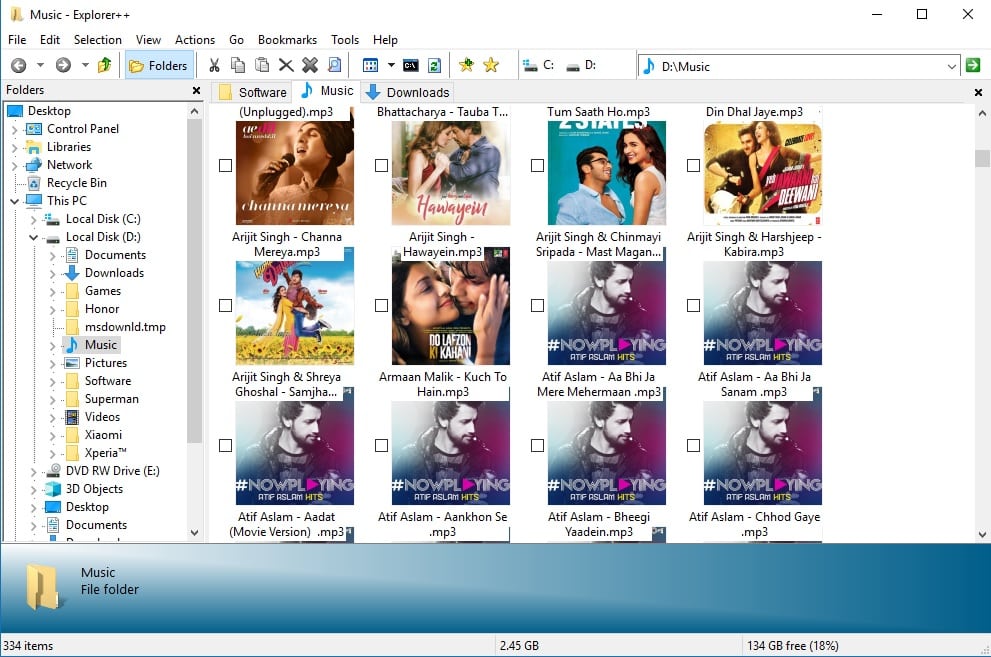Select the Channa Mereya album art thumbnail
The height and width of the screenshot is (657, 991).
pyautogui.click(x=295, y=173)
